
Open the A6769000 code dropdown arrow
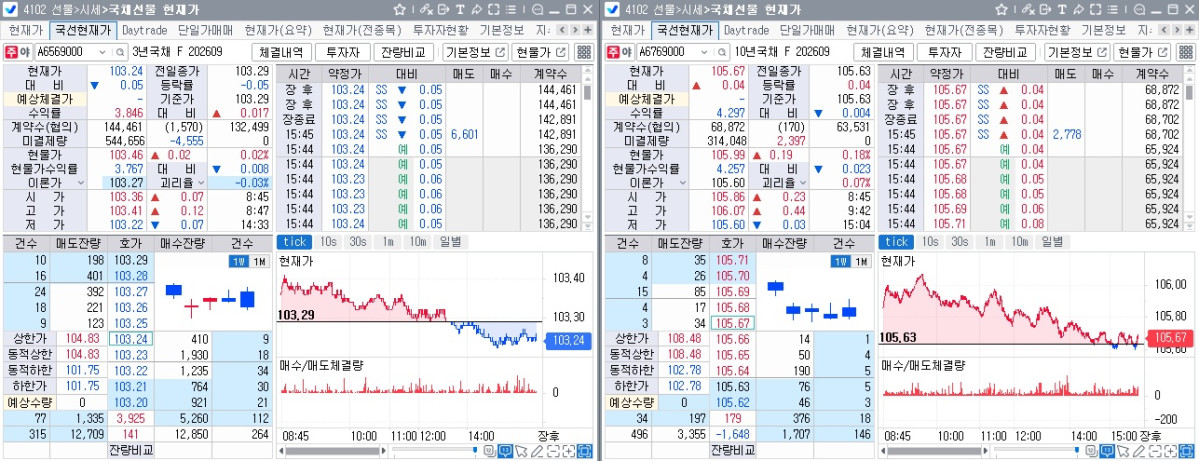pos(705,52)
